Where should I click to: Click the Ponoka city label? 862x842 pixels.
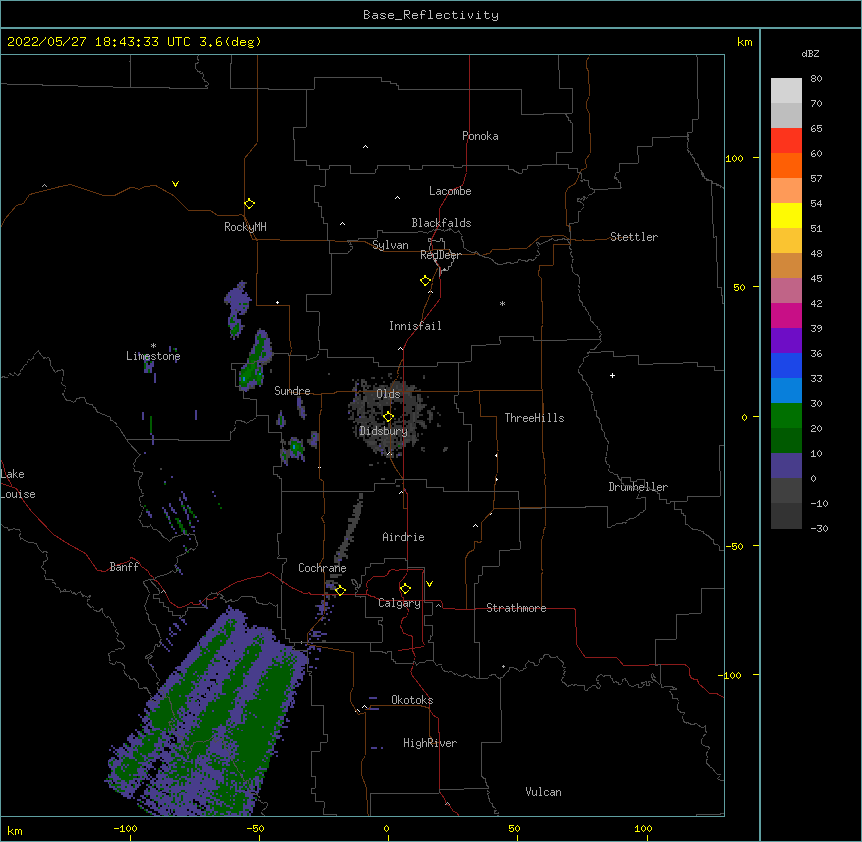pyautogui.click(x=480, y=136)
